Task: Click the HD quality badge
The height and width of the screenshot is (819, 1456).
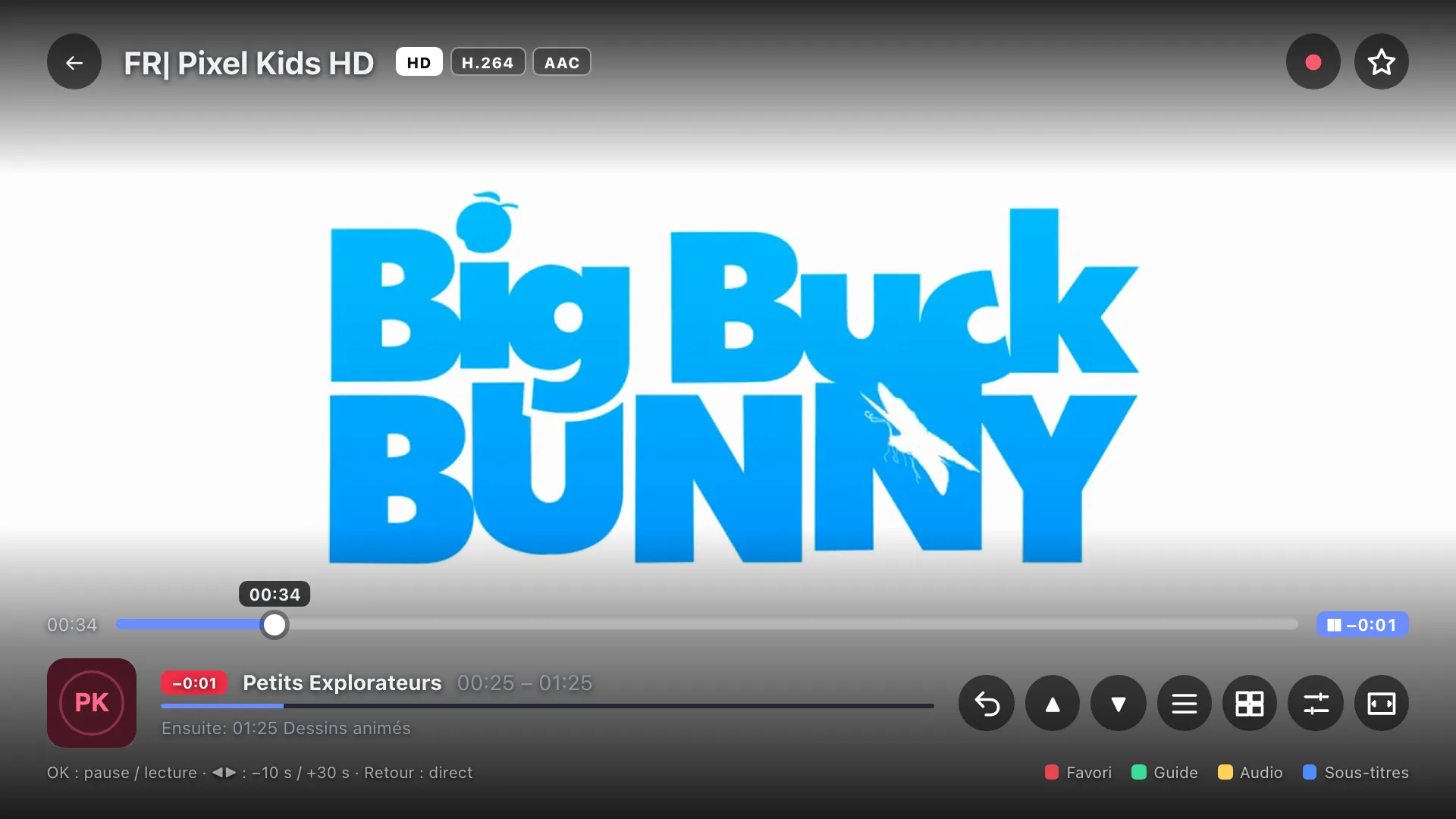Action: [x=419, y=62]
